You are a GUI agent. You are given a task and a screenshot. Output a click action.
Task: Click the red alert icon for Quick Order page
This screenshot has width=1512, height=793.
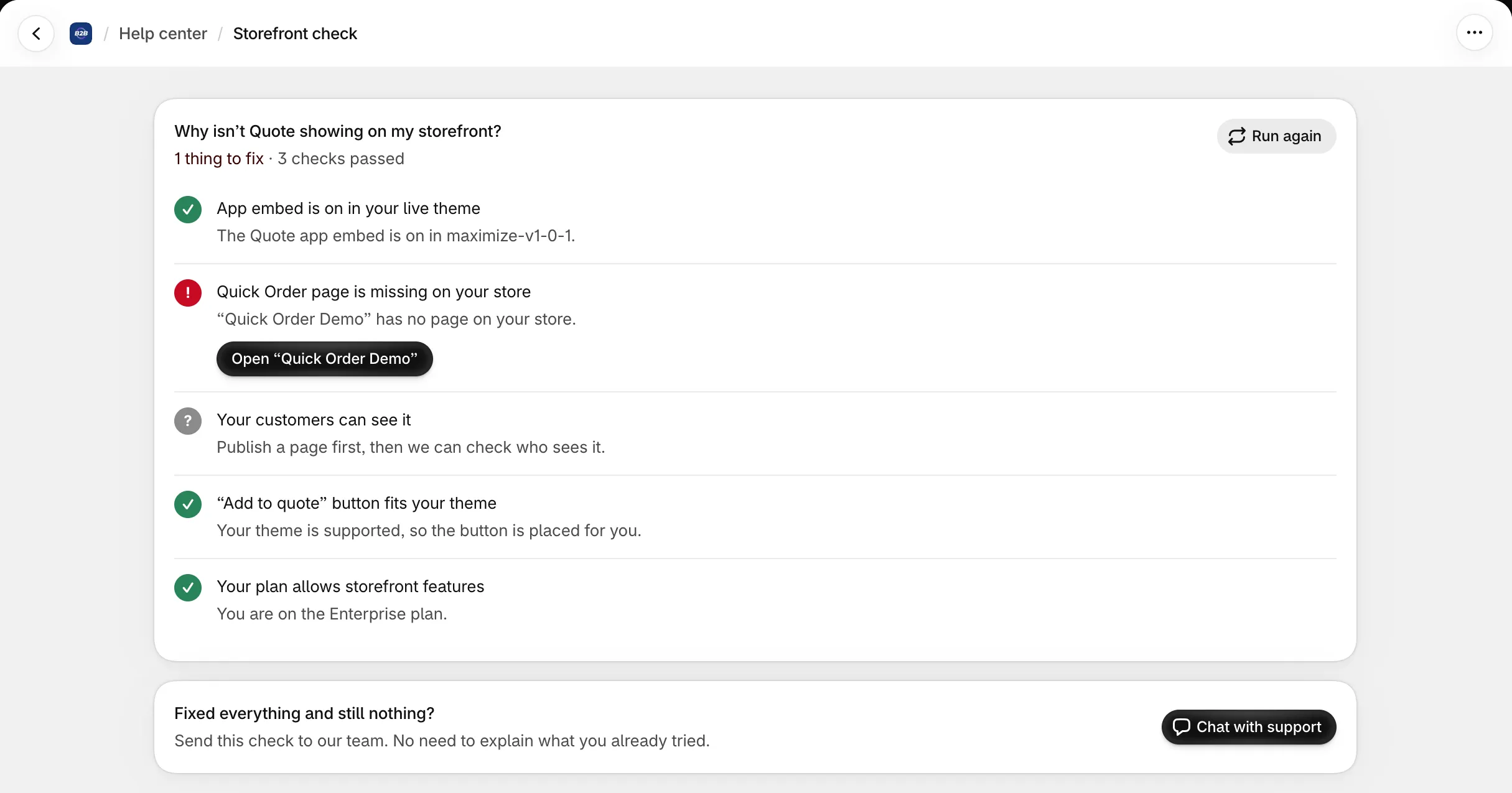[x=188, y=293]
